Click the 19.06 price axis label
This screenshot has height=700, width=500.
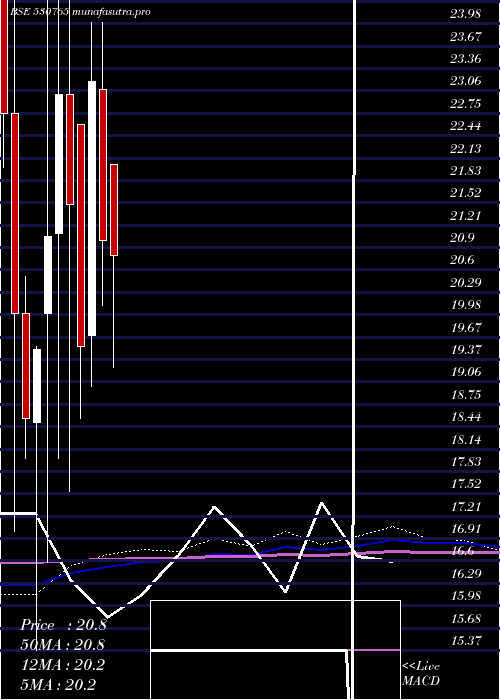[465, 372]
